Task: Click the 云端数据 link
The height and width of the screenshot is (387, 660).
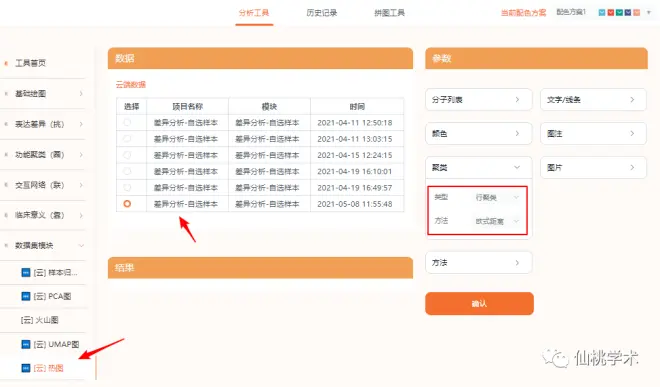Action: pos(130,85)
